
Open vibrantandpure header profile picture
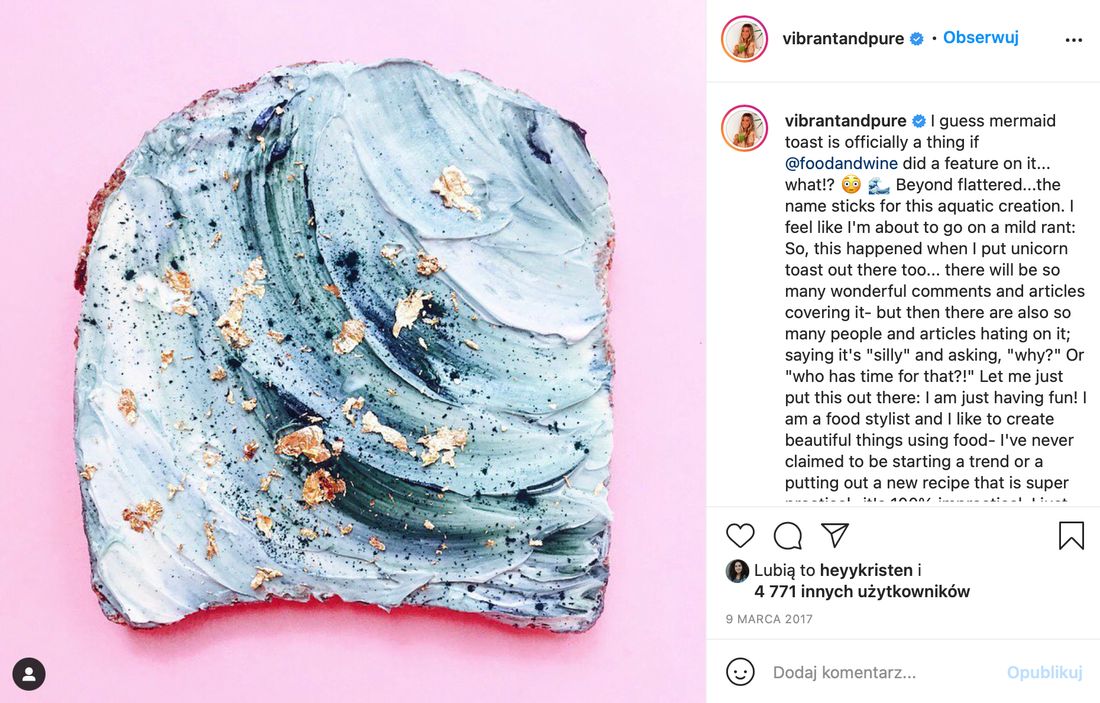tap(744, 39)
